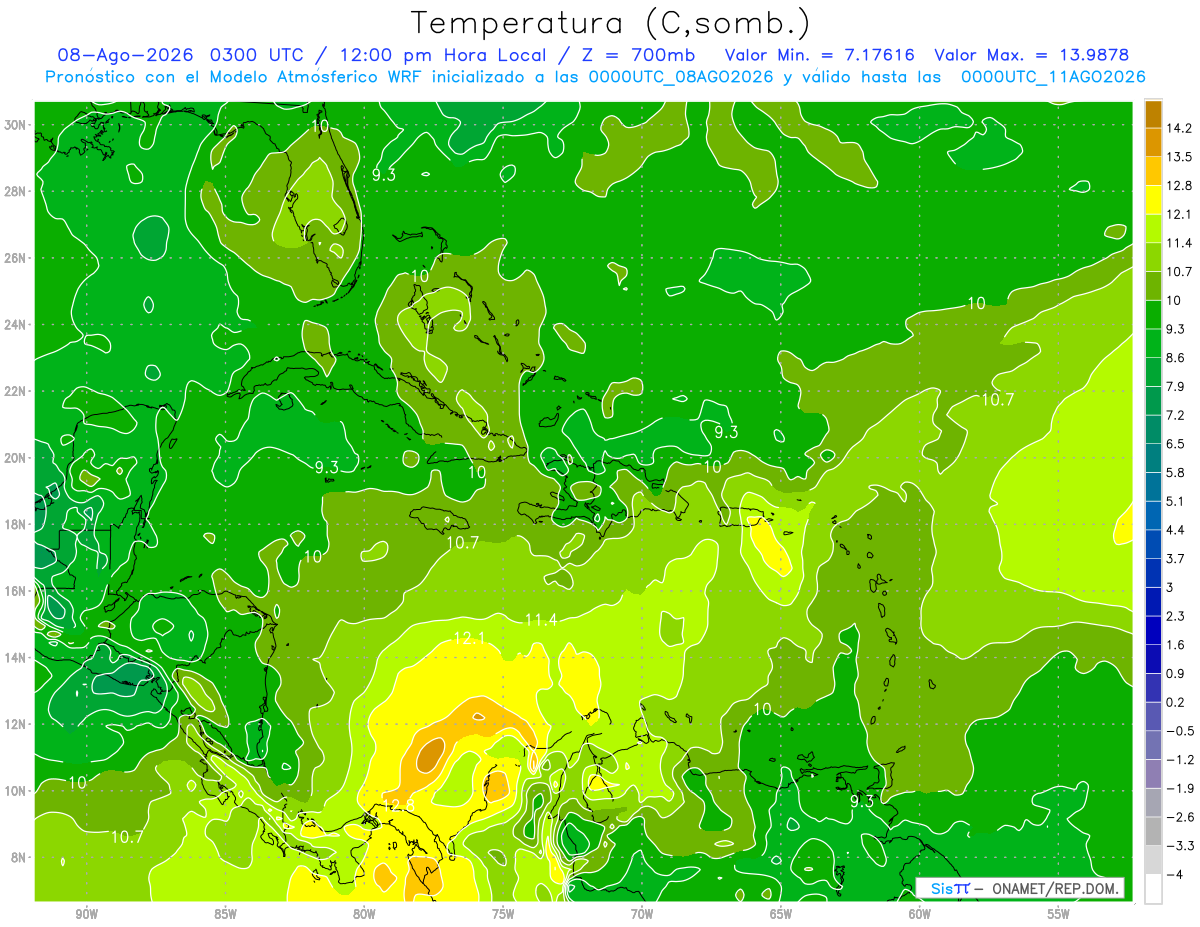Click the '24N' latitude label
Viewport: 1200px width, 927px height.
point(17,325)
